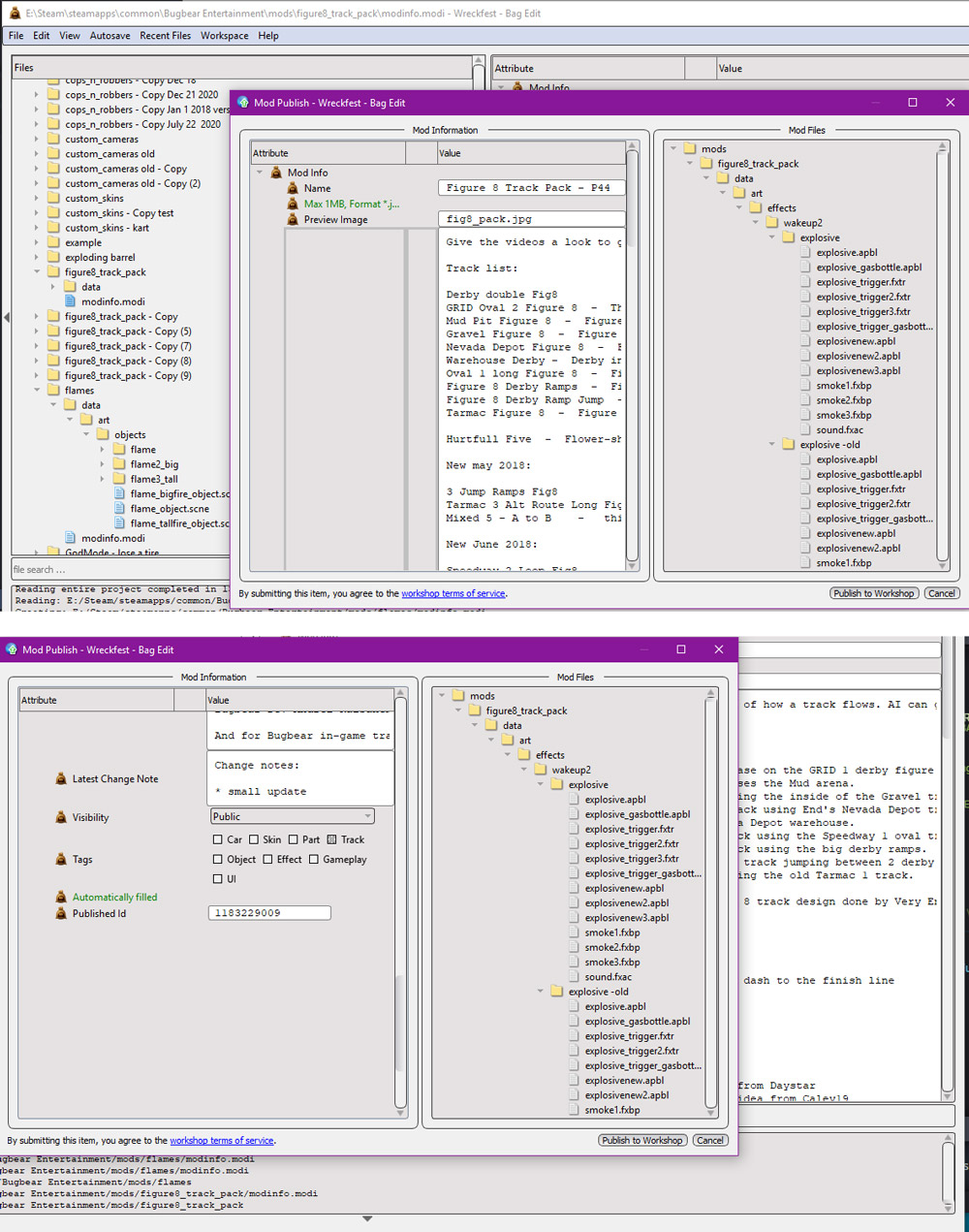Click the bag icon next to Preview Image
969x1232 pixels.
[x=293, y=219]
